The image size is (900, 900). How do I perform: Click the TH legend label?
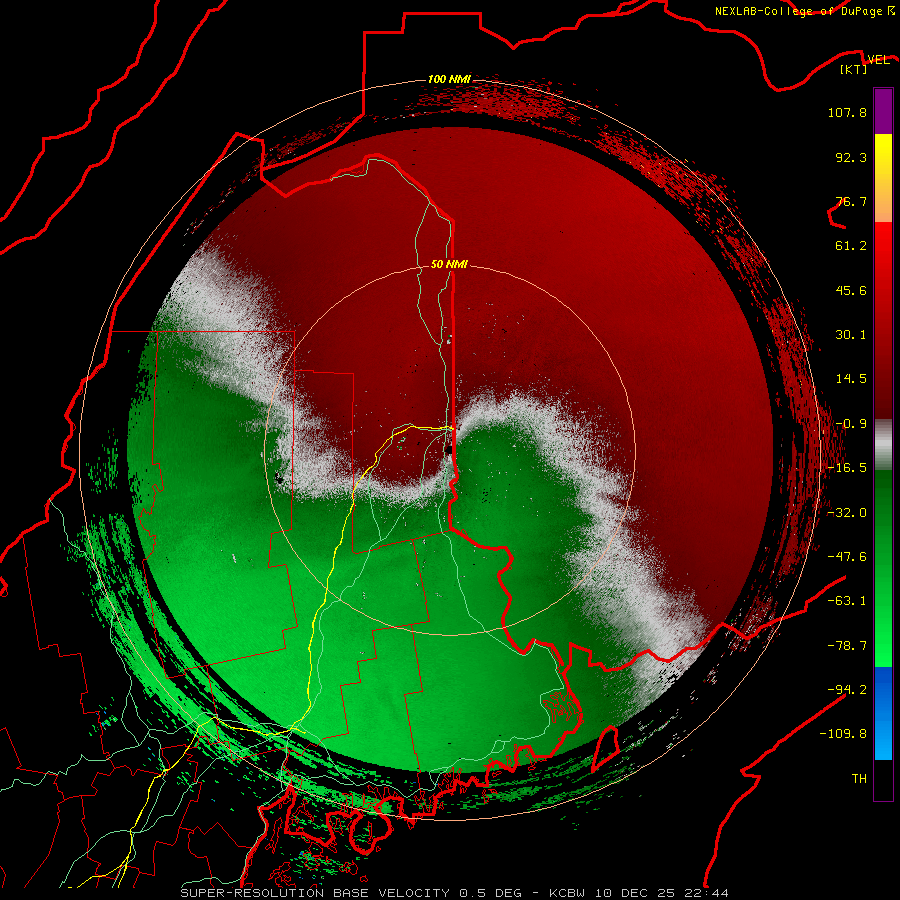point(859,778)
